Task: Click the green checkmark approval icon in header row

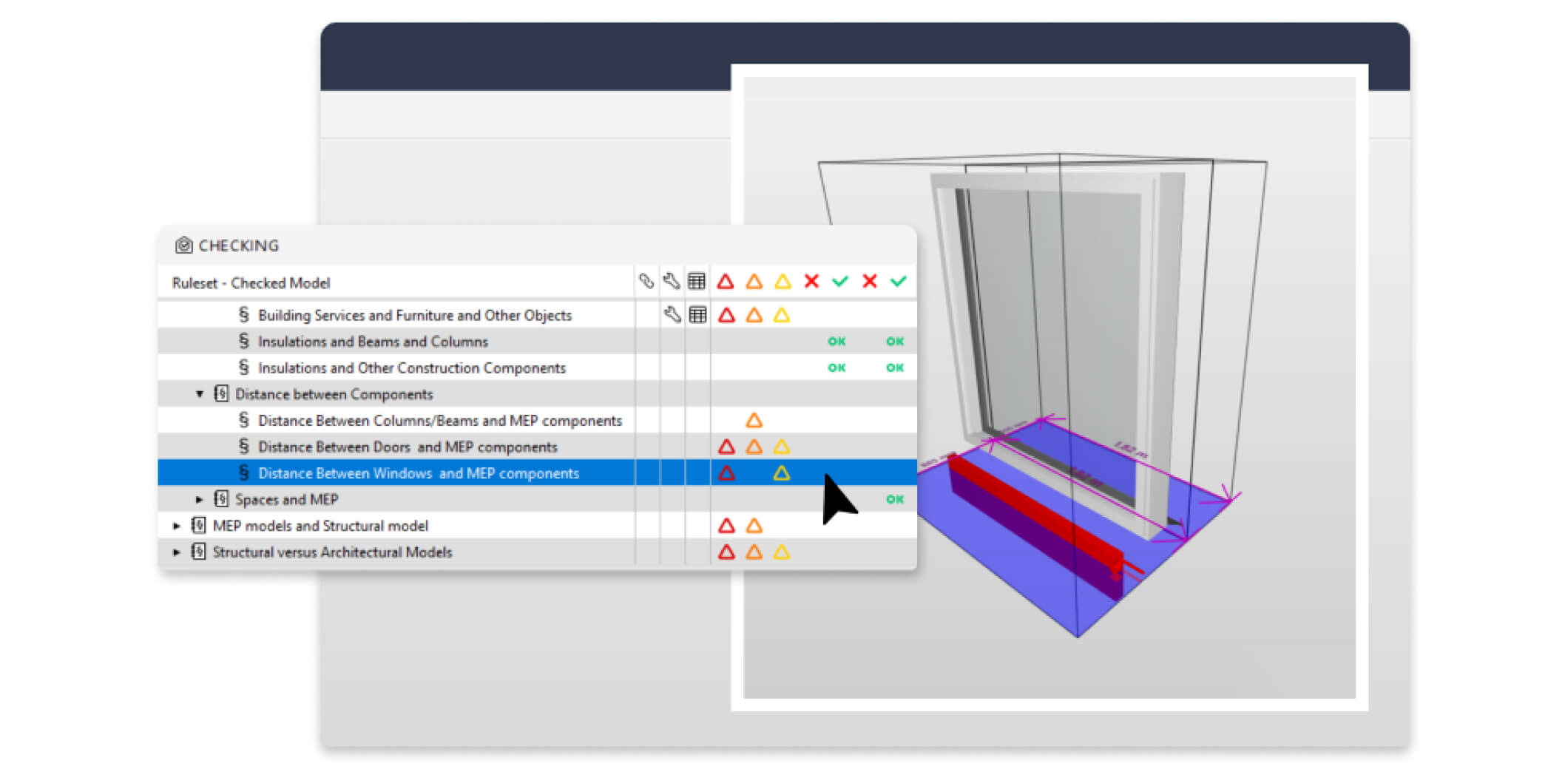Action: pos(839,281)
